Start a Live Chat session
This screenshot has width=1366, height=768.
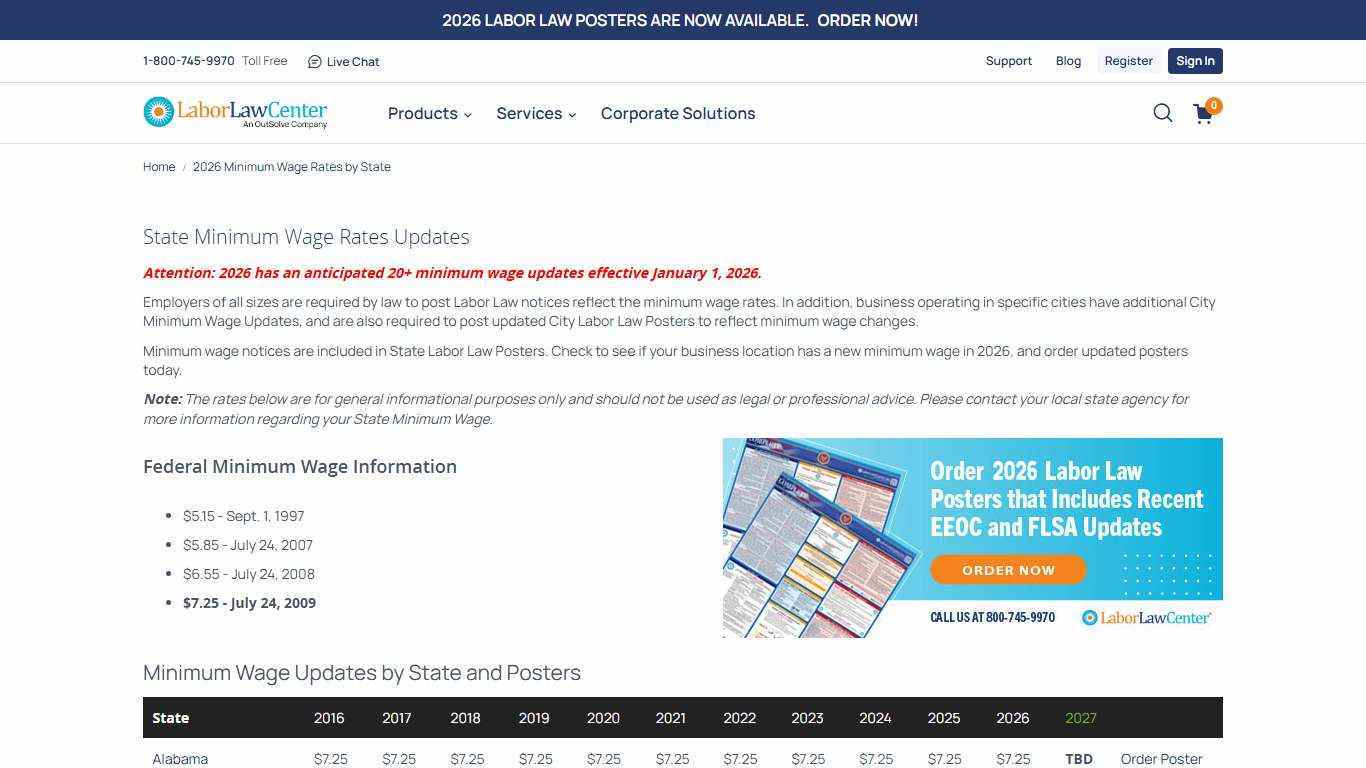pos(343,61)
